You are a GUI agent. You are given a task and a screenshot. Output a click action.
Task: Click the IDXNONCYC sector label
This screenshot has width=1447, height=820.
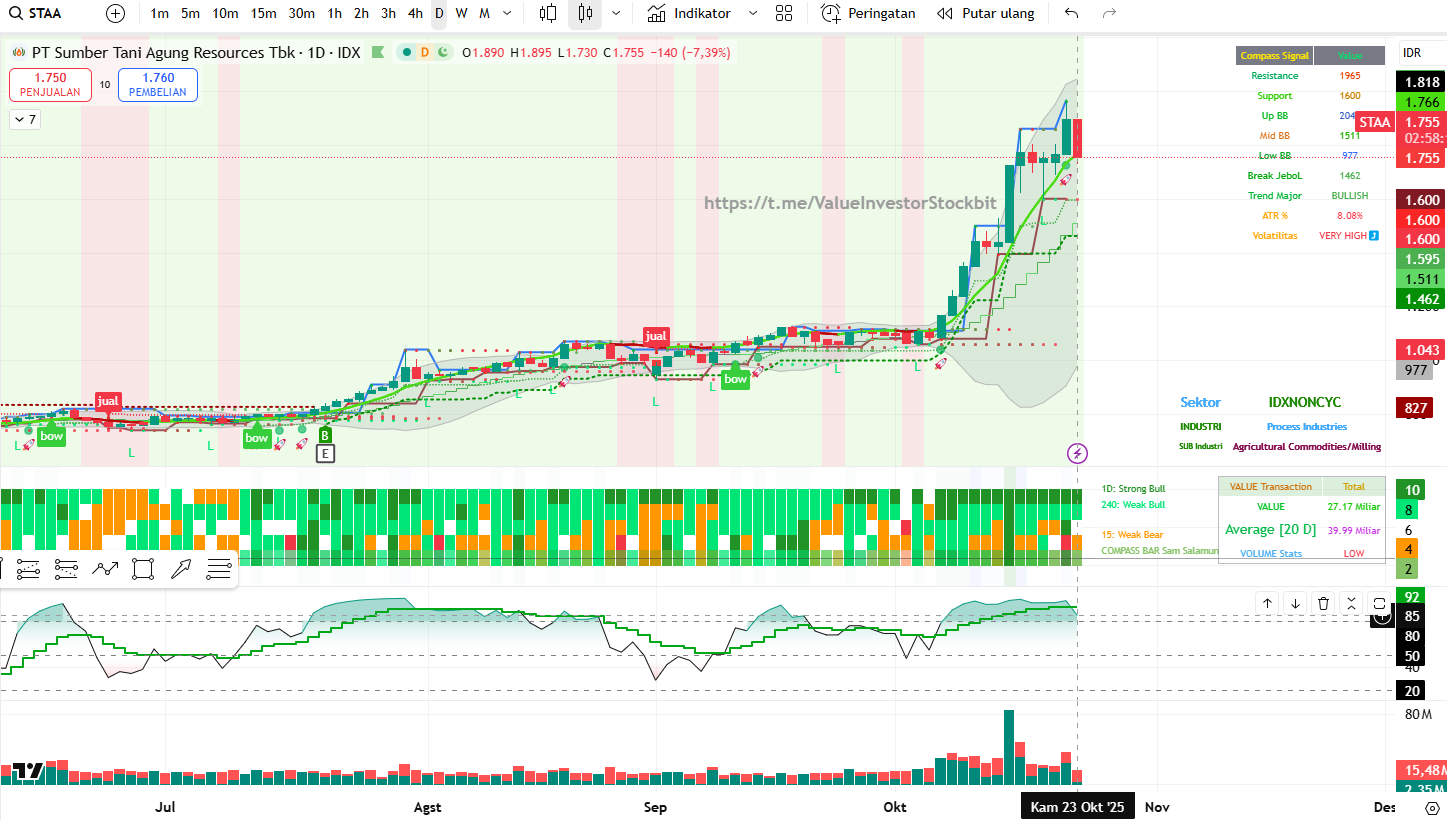(1305, 402)
